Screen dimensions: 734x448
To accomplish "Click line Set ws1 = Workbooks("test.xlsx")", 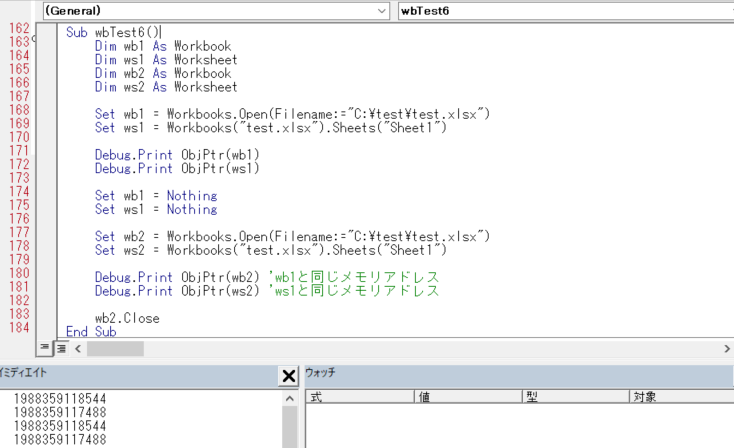I will coord(271,127).
